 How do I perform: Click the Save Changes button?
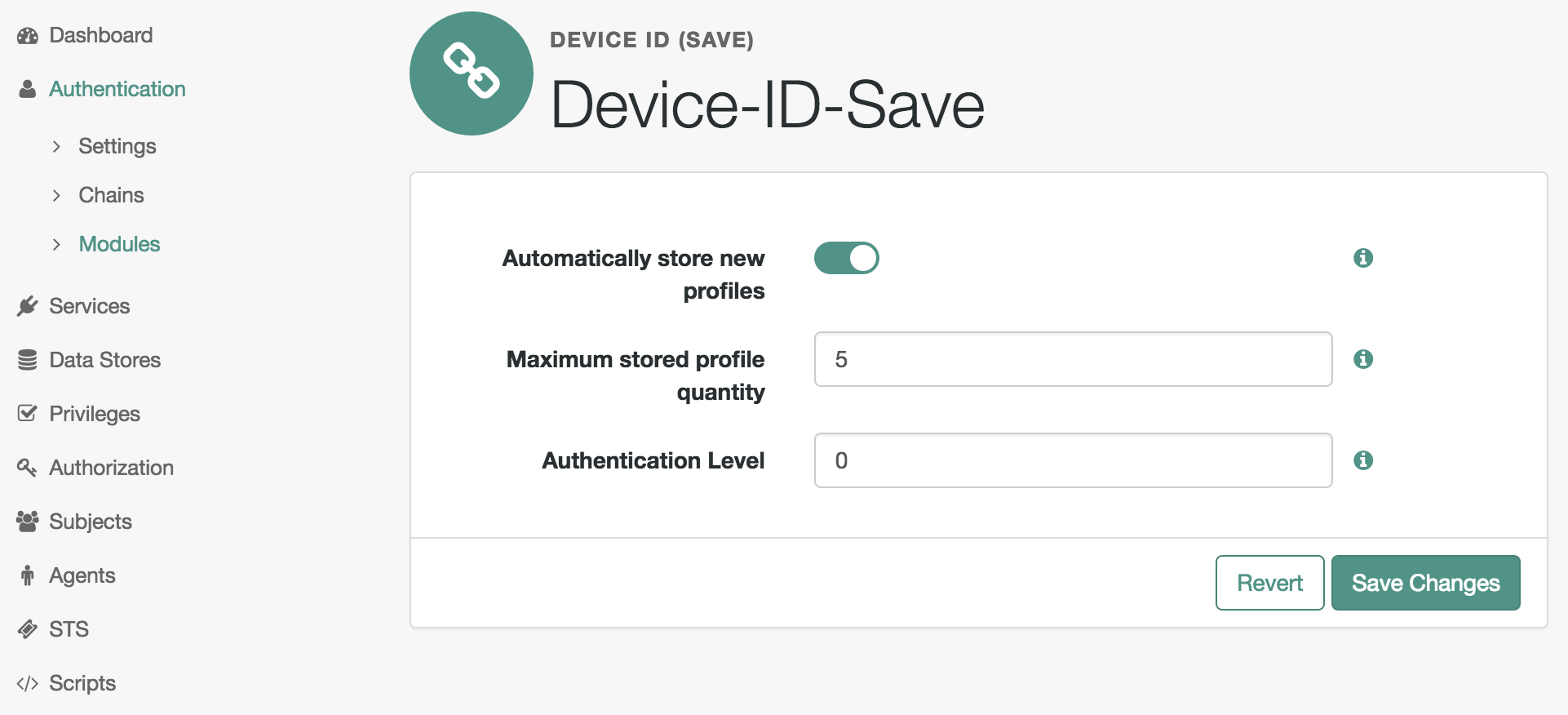coord(1426,583)
